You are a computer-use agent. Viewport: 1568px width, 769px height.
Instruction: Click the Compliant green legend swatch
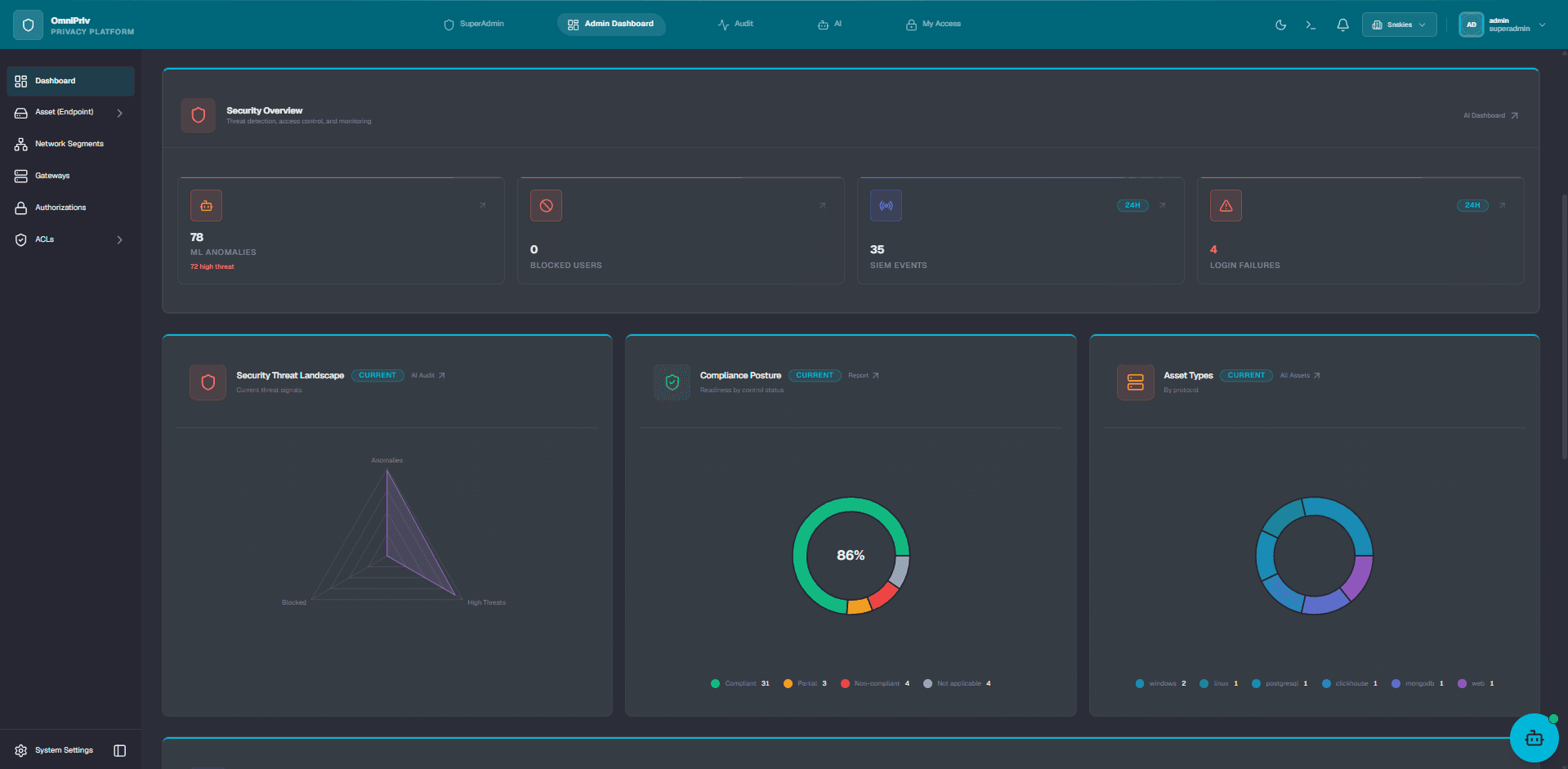(716, 683)
